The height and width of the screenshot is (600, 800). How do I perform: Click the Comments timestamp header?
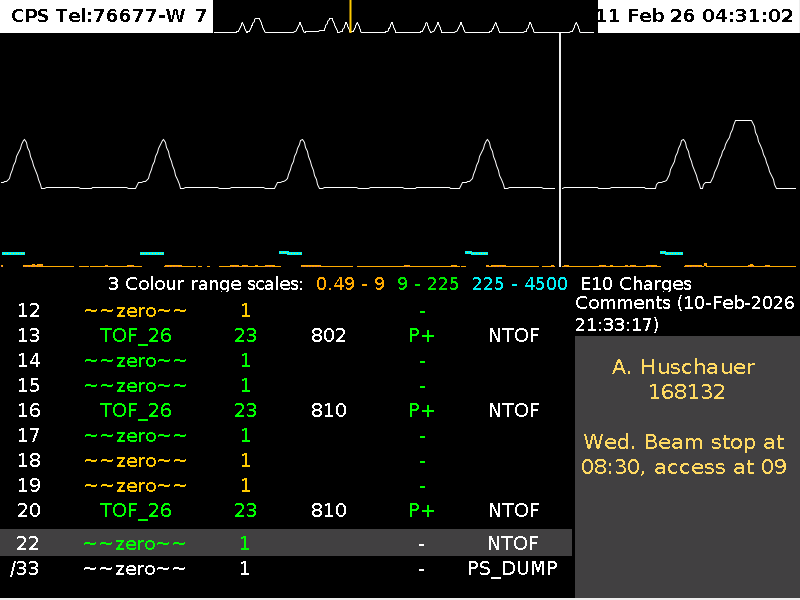pyautogui.click(x=685, y=313)
